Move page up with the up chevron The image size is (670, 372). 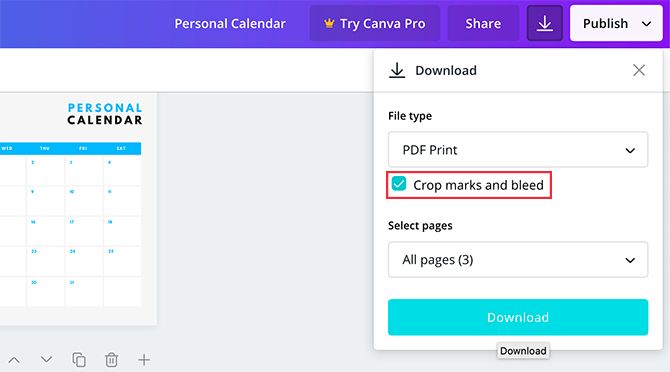click(x=14, y=360)
